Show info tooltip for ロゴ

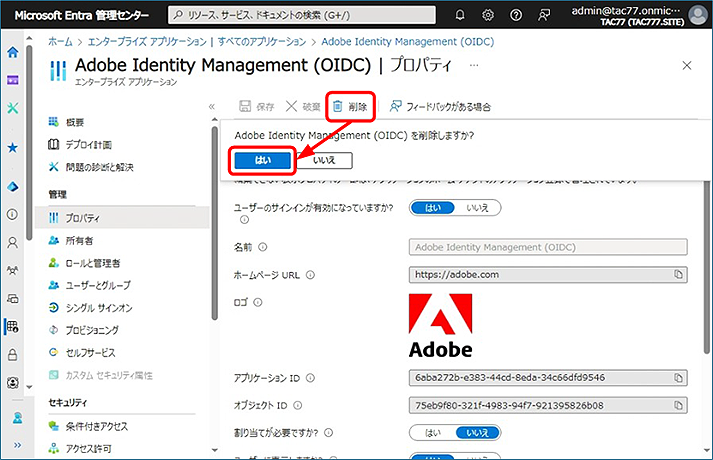(258, 302)
